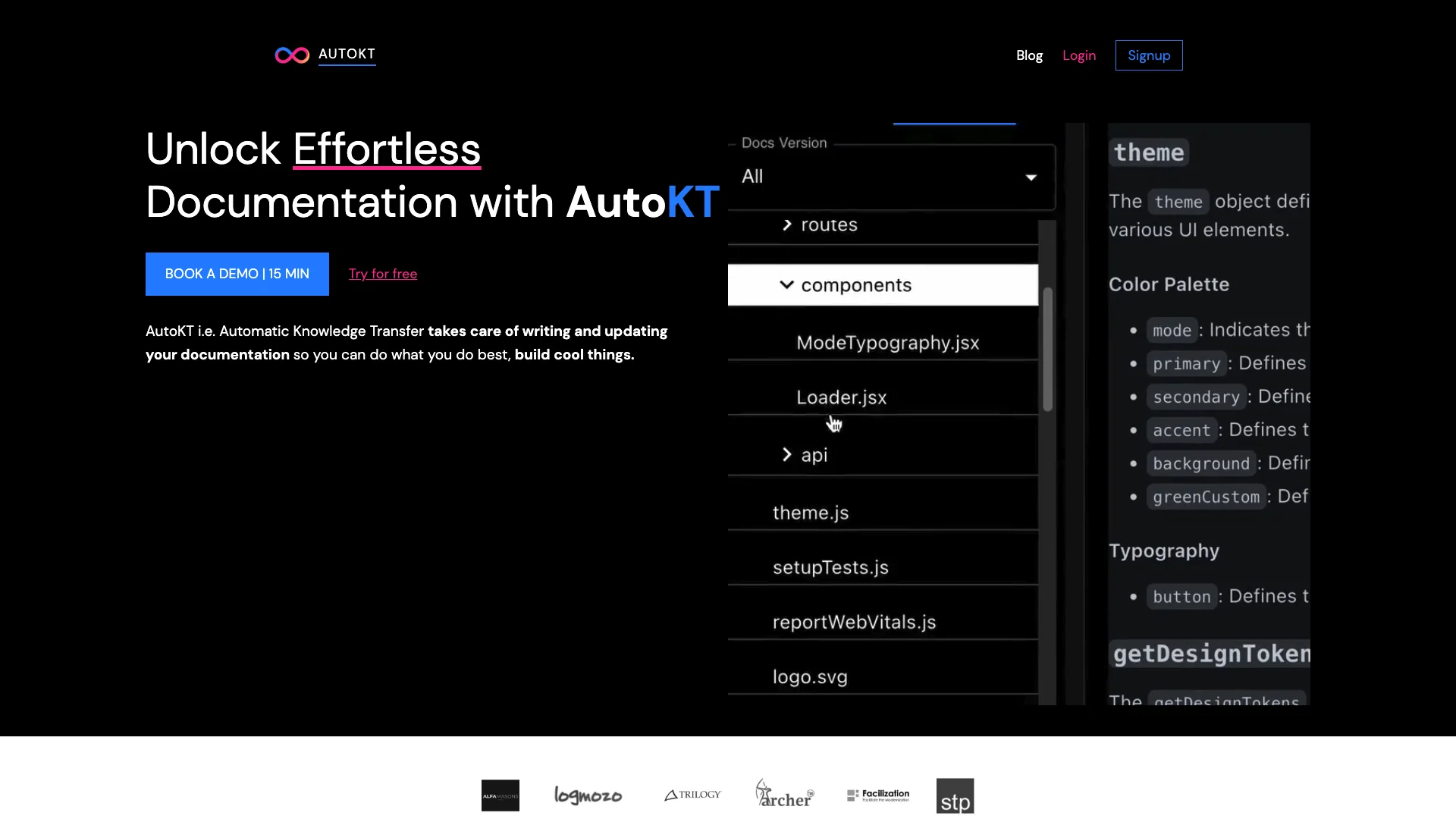Click the Docs Version dropdown arrow
The image size is (1456, 819).
[x=1031, y=177]
